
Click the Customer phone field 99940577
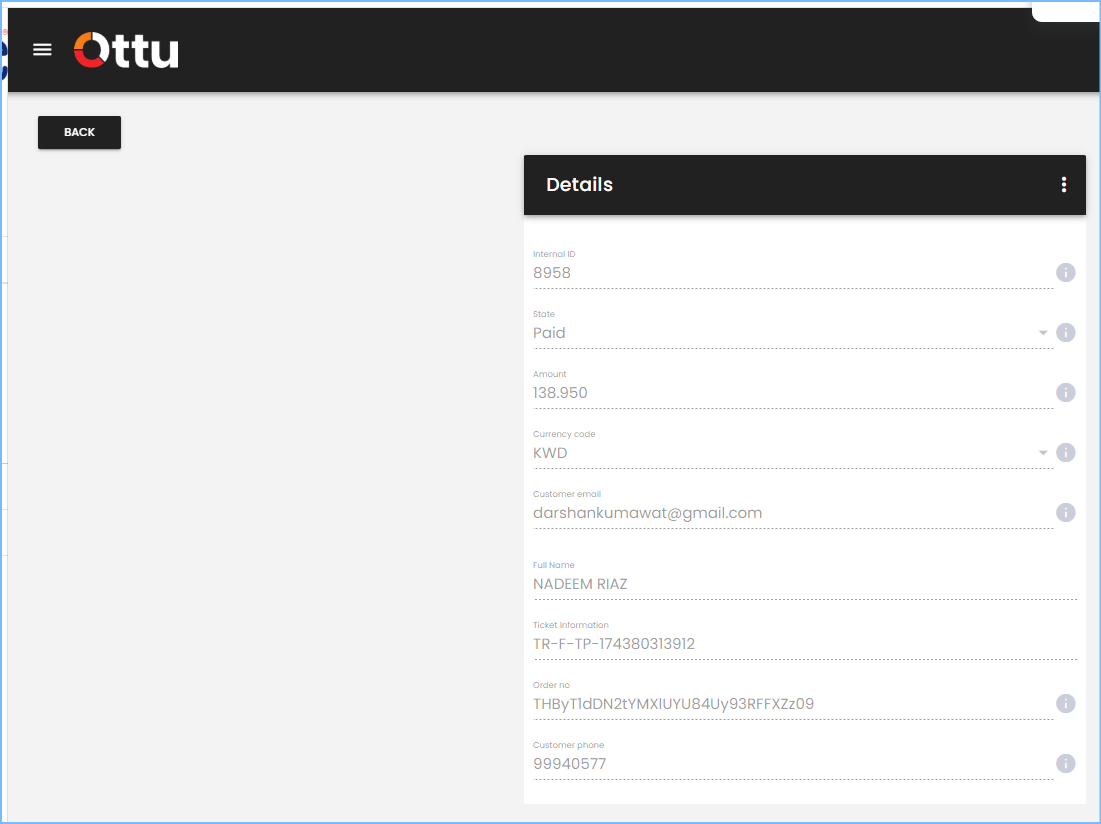(793, 764)
